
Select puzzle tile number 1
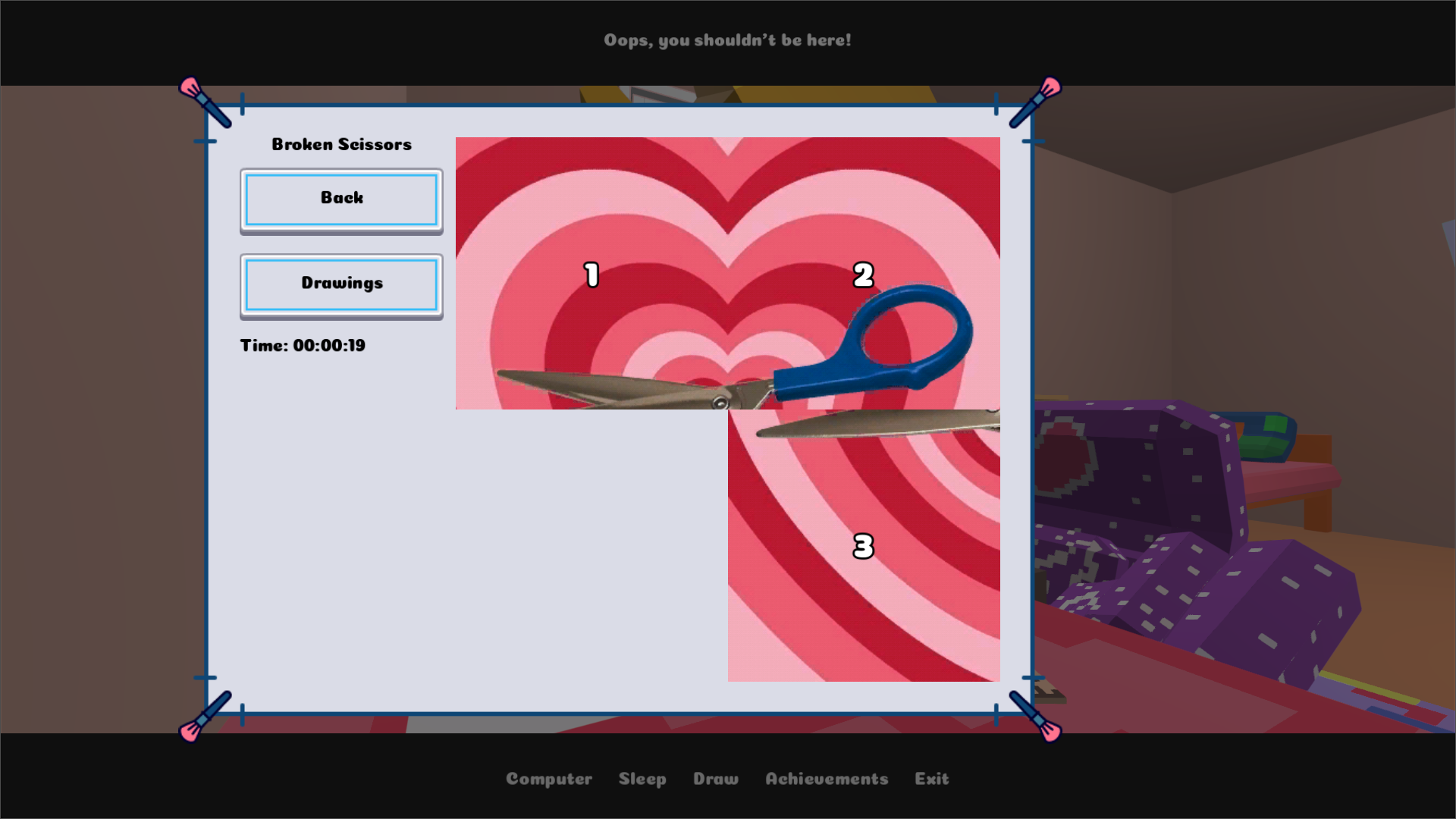tap(591, 273)
